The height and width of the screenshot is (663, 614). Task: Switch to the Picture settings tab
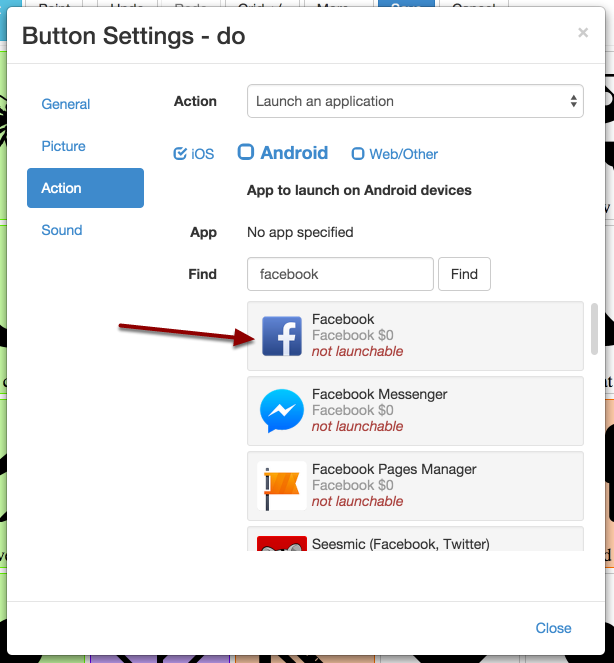coord(63,146)
